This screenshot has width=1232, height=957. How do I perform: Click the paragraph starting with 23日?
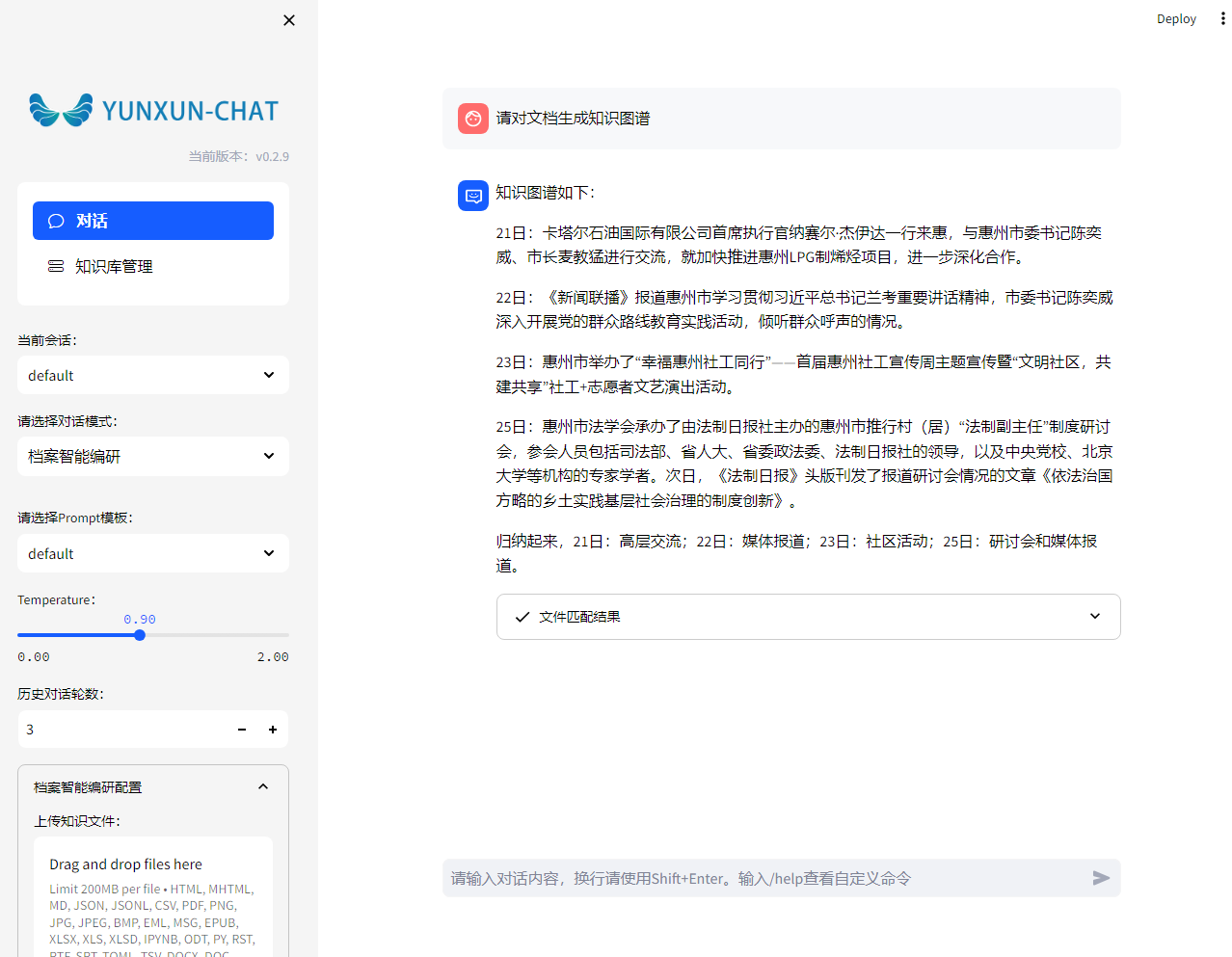pyautogui.click(x=804, y=374)
